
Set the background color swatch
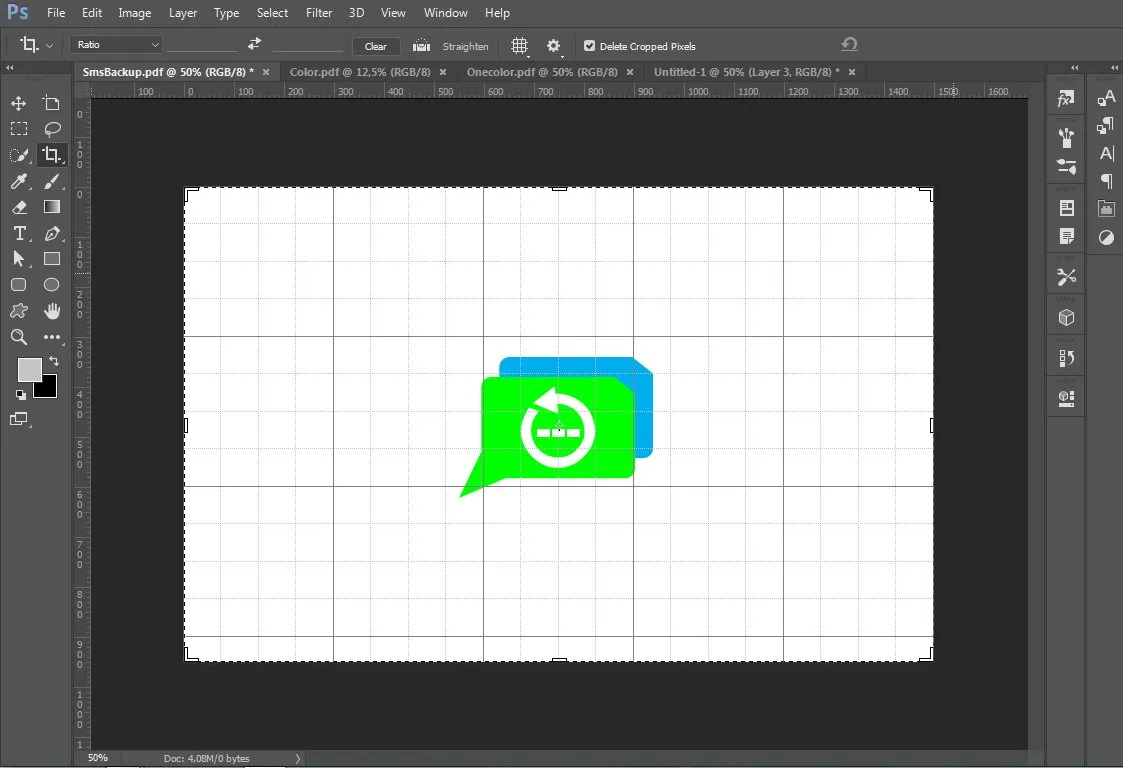tap(49, 389)
